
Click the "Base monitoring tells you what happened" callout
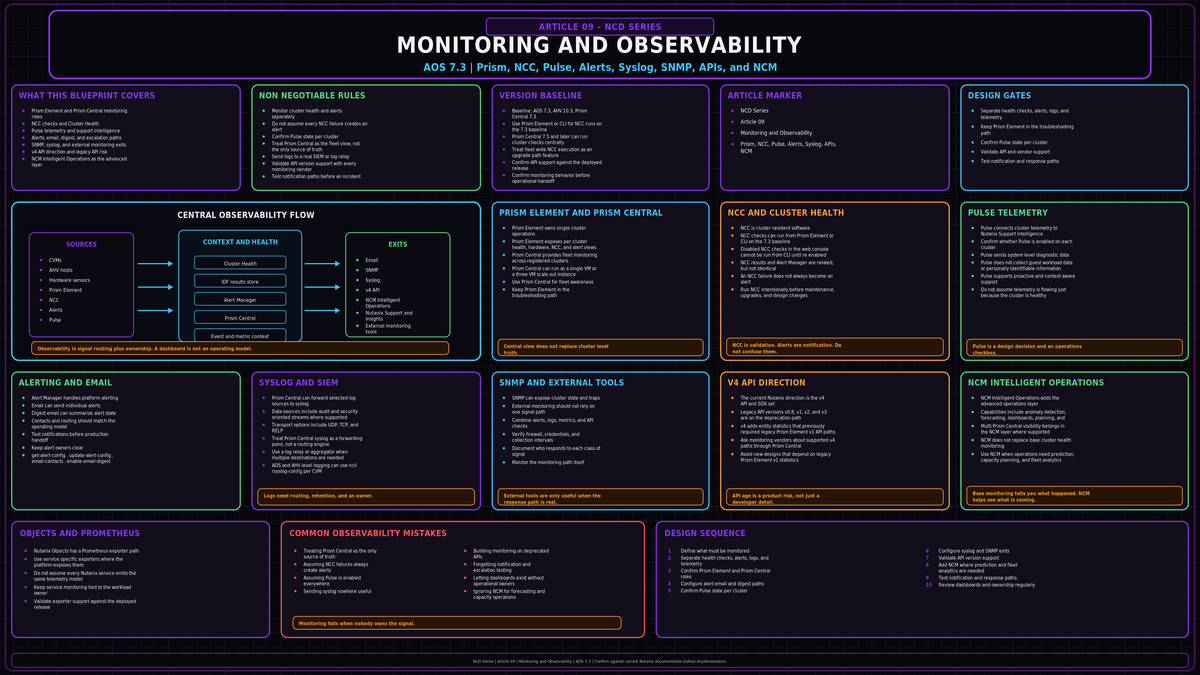click(1075, 496)
